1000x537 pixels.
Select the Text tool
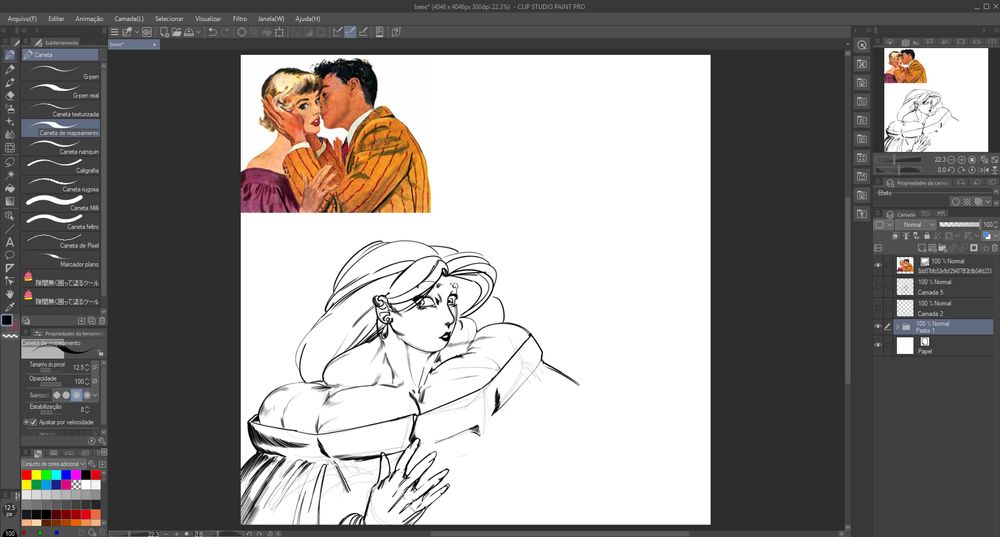pyautogui.click(x=10, y=242)
